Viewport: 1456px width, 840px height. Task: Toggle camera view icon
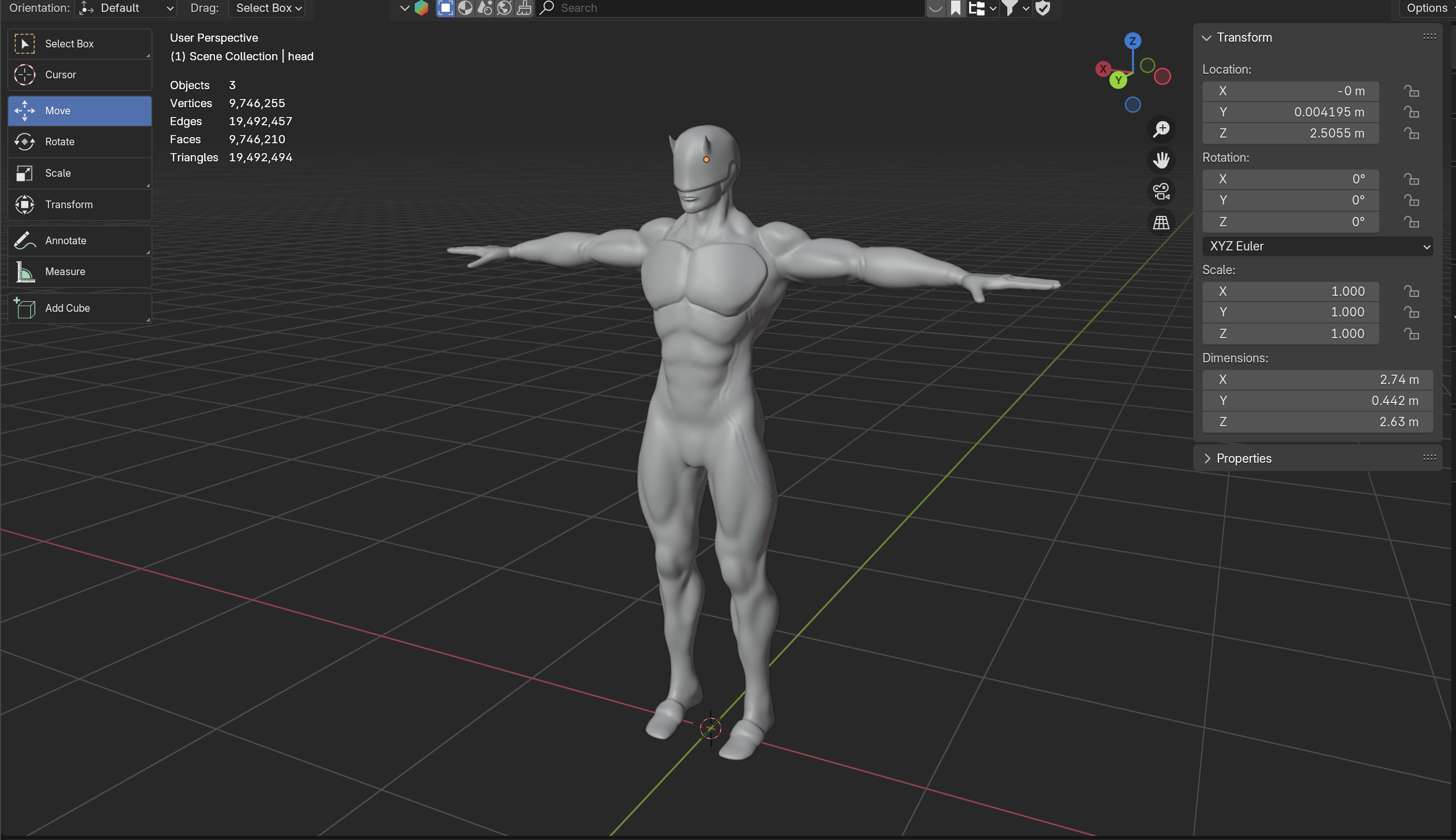tap(1161, 191)
